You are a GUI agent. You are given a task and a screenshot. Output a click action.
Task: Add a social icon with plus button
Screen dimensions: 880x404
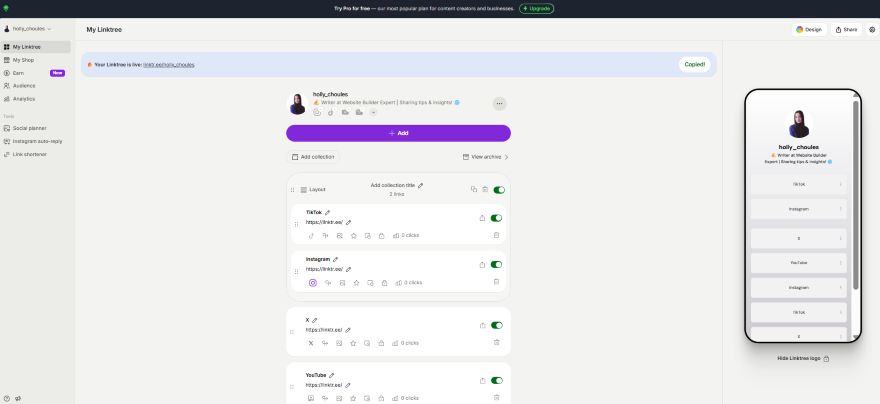coord(373,112)
